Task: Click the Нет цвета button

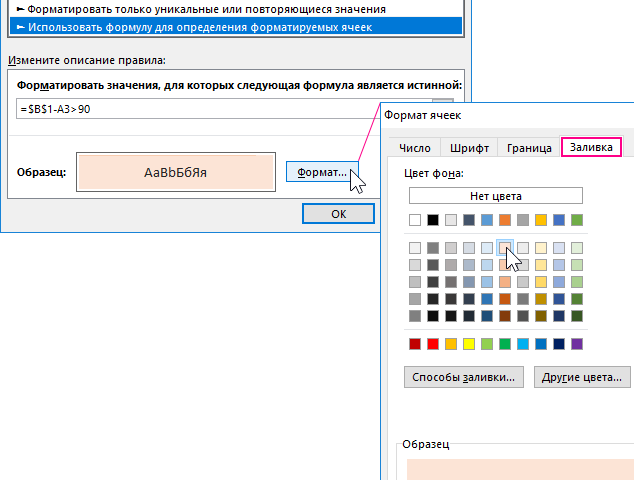Action: pyautogui.click(x=495, y=196)
